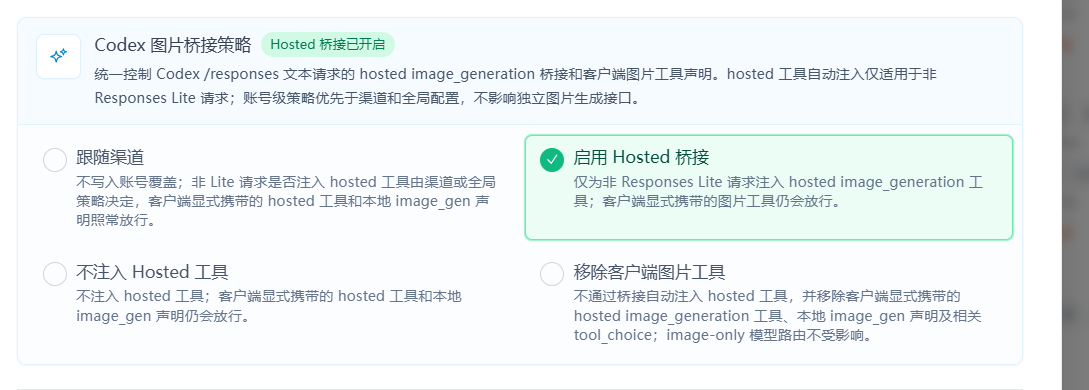Choose the 跟随渠道 option title
The width and height of the screenshot is (1089, 390).
[x=110, y=158]
